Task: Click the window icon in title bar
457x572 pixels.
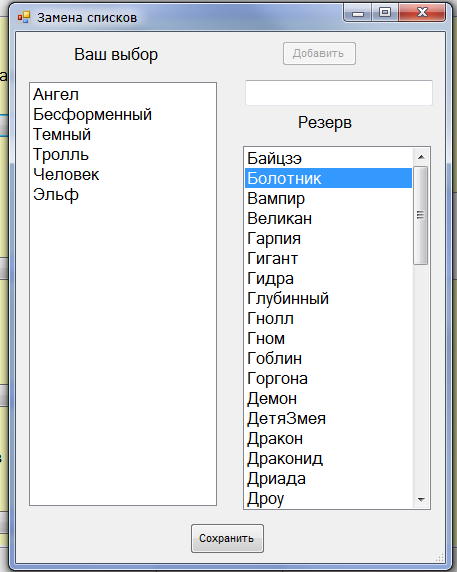Action: 24,17
